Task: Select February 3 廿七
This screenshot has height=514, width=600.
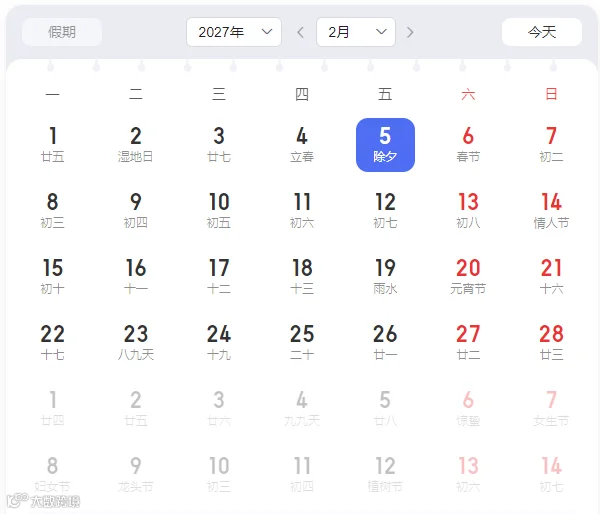Action: [219, 145]
